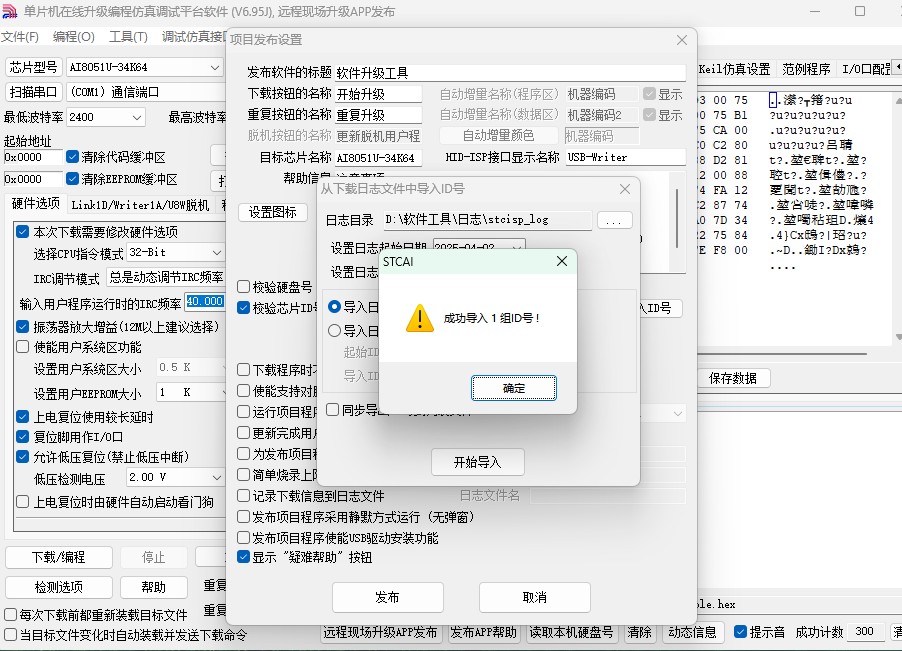This screenshot has width=902, height=651.
Task: Click the 扫描串口 button
Action: coord(33,92)
